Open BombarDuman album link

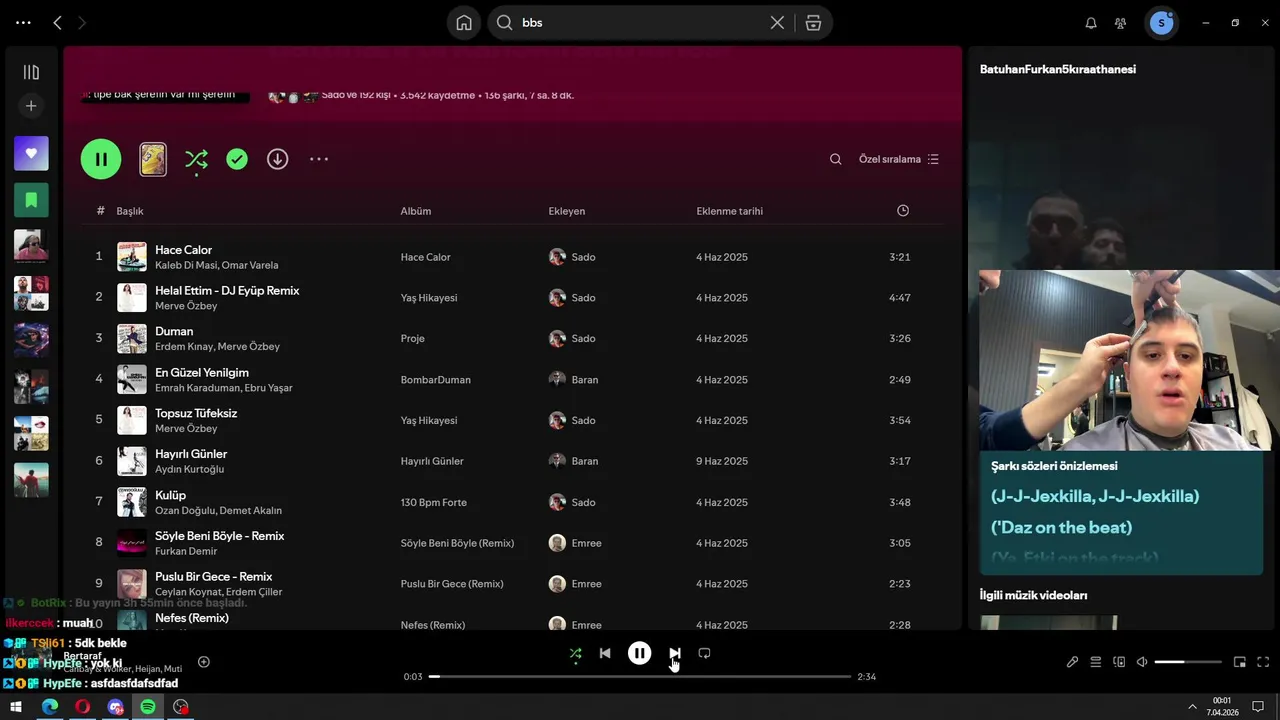coord(436,380)
